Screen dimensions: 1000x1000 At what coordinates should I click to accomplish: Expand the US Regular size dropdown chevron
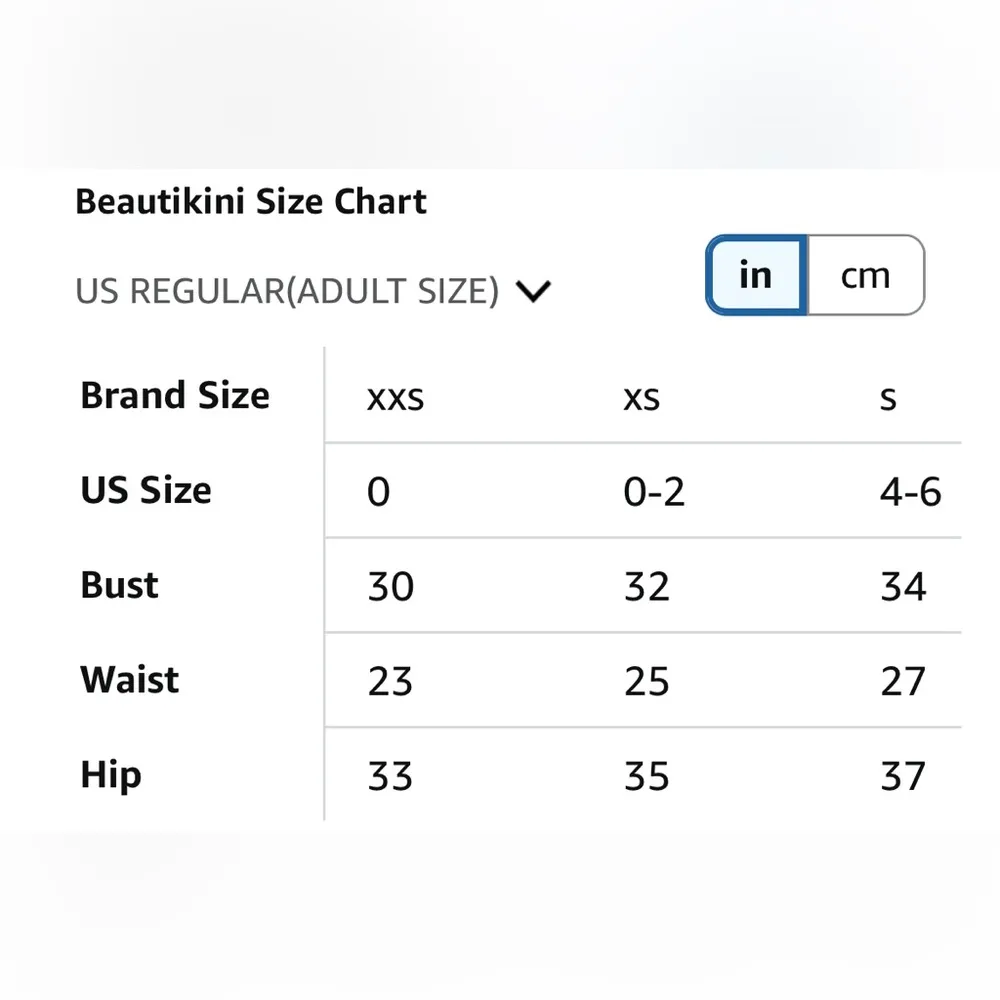533,292
